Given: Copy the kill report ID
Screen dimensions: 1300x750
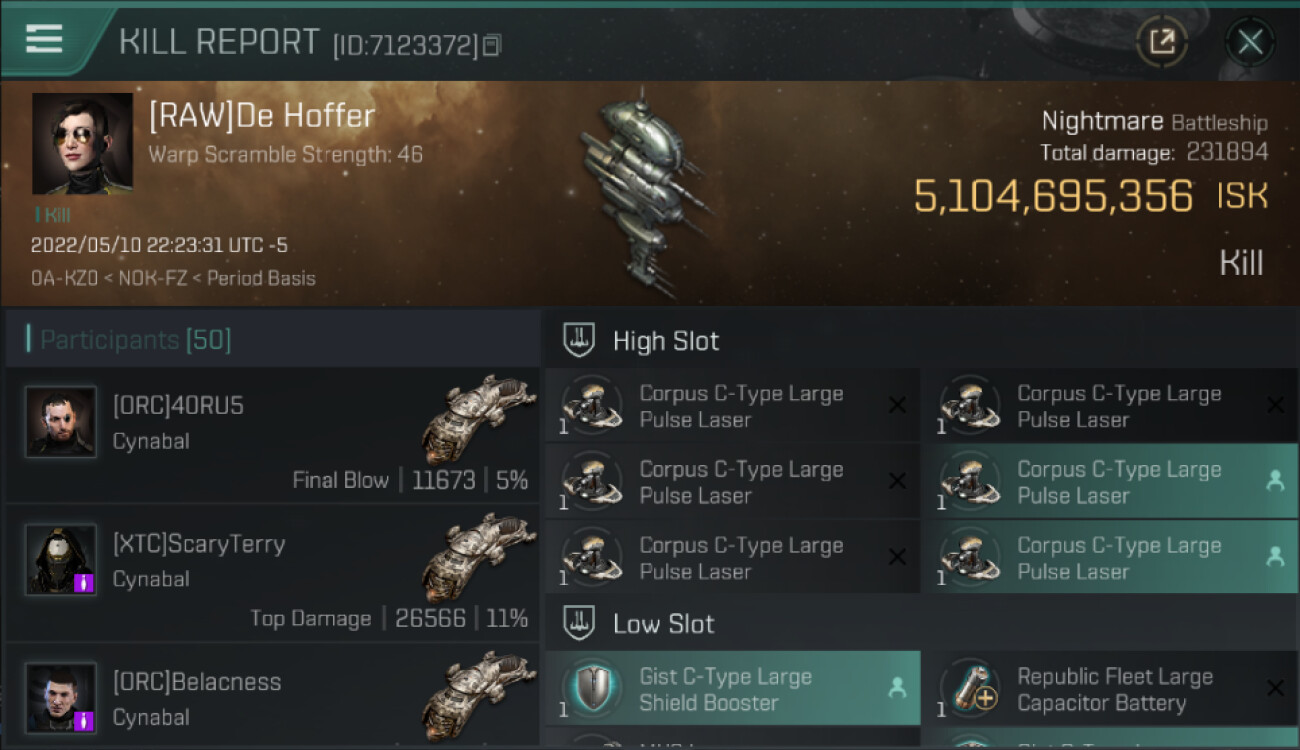Looking at the screenshot, I should point(491,46).
